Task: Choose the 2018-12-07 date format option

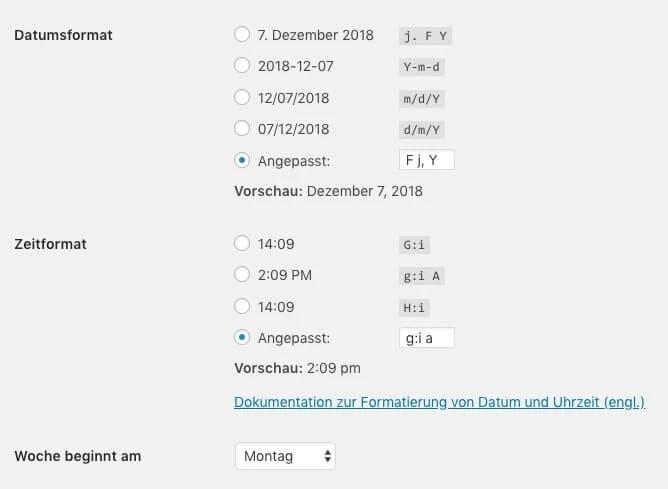Action: pos(242,66)
